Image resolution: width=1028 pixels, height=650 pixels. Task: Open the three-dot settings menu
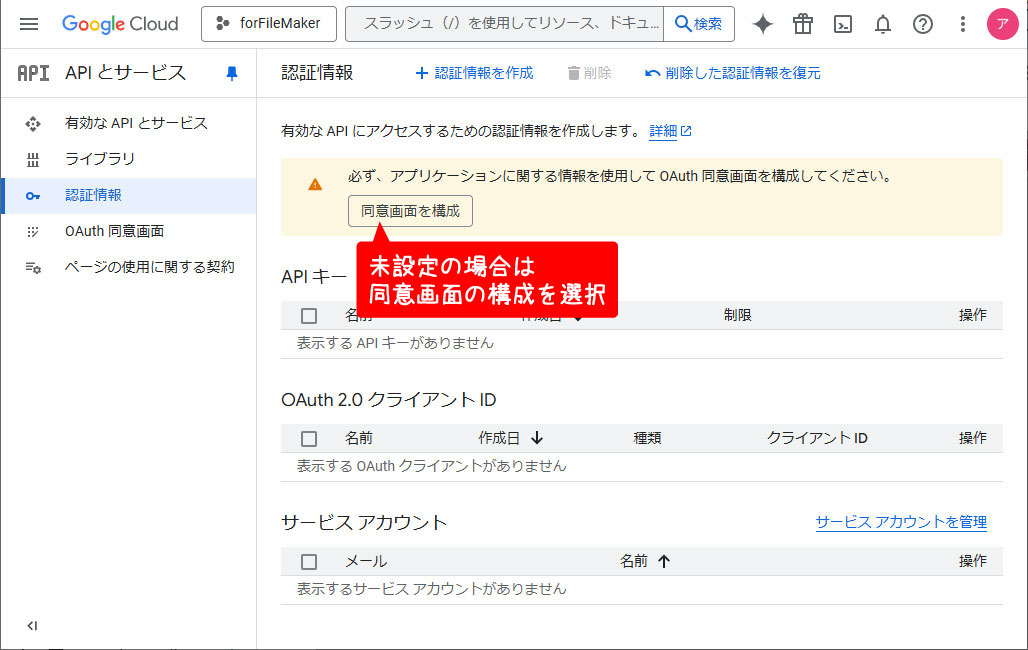coord(962,24)
